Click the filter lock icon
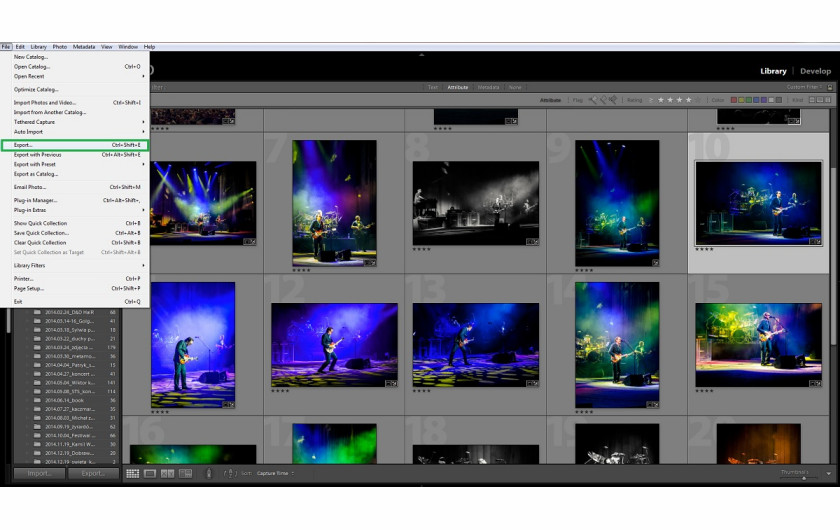The width and height of the screenshot is (840, 530). click(830, 87)
